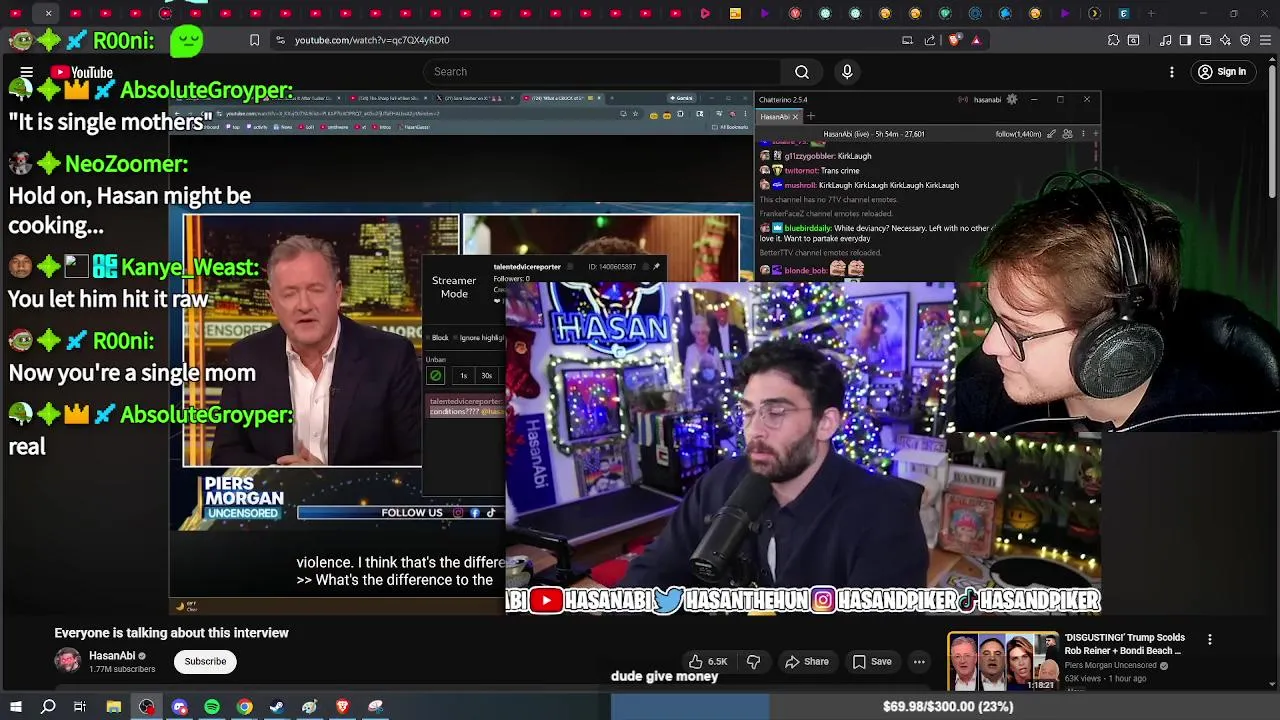Image resolution: width=1280 pixels, height=720 pixels.
Task: Cast or install icon in address bar
Action: tap(907, 40)
